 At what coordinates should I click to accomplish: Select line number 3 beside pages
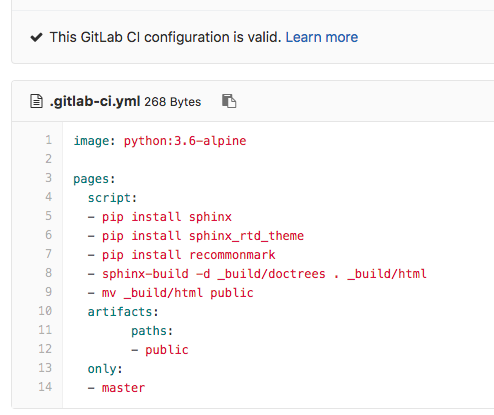(49, 178)
